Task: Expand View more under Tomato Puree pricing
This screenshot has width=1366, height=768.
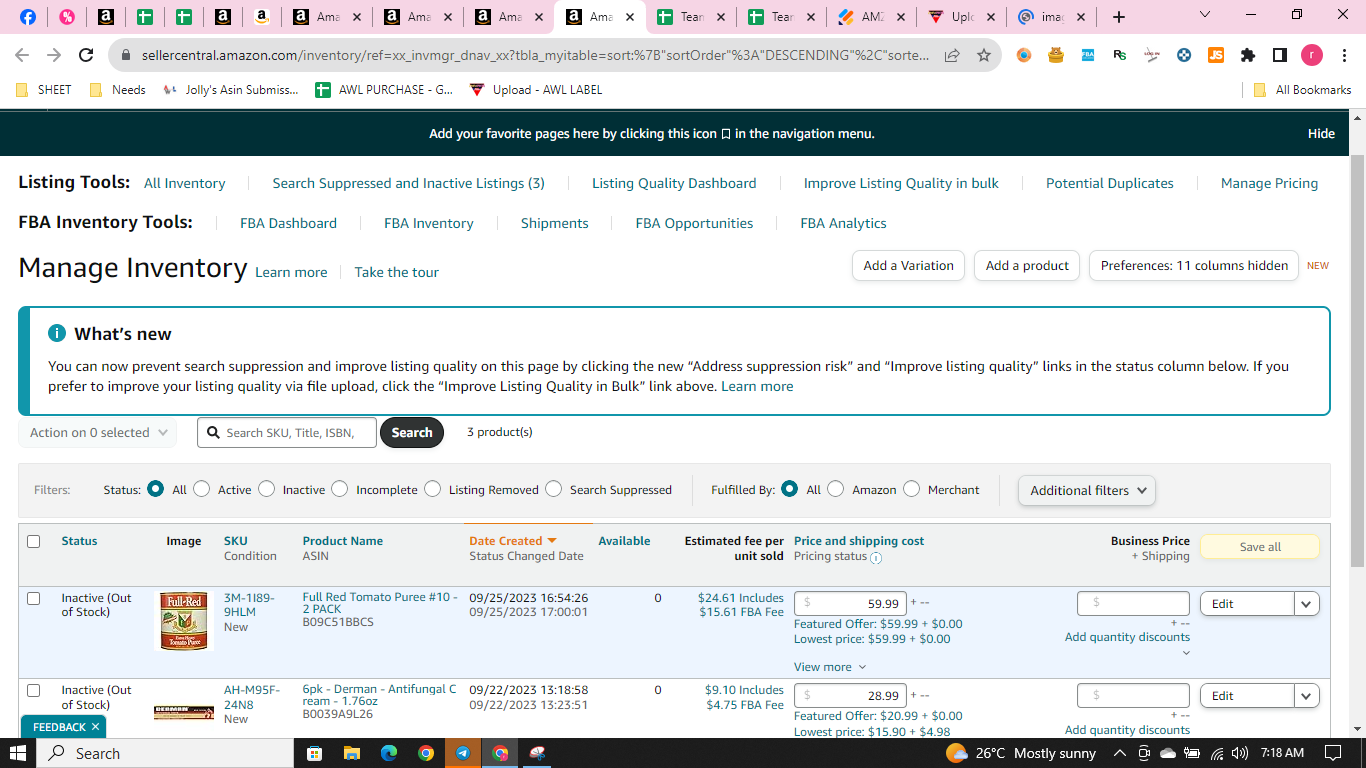Action: (830, 667)
